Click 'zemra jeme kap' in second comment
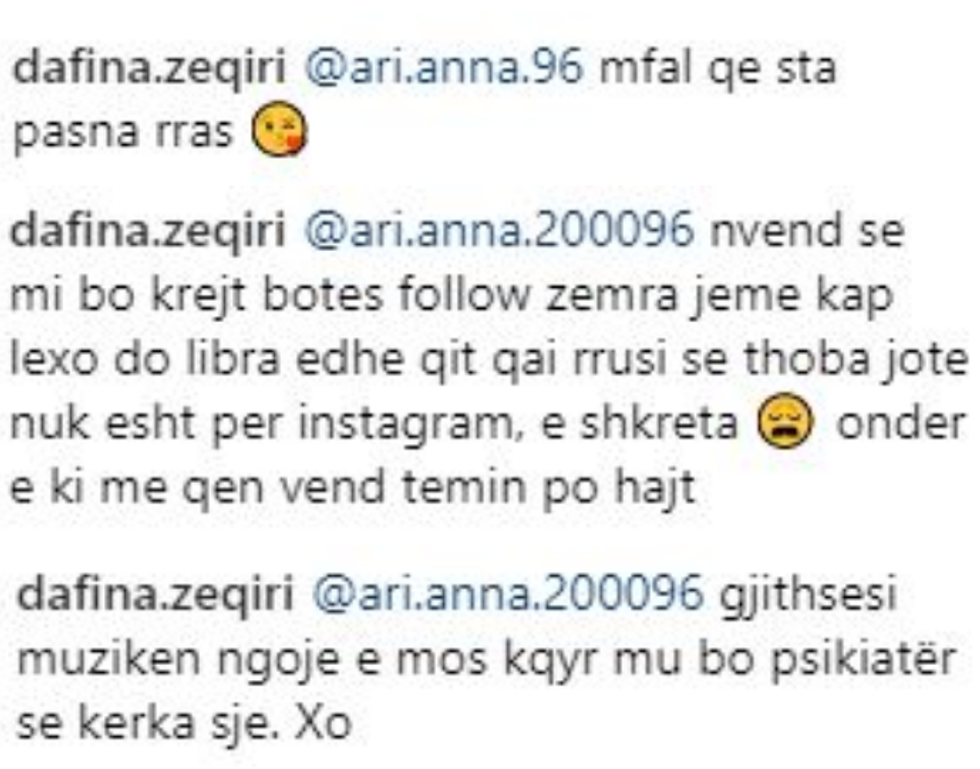 tap(719, 296)
